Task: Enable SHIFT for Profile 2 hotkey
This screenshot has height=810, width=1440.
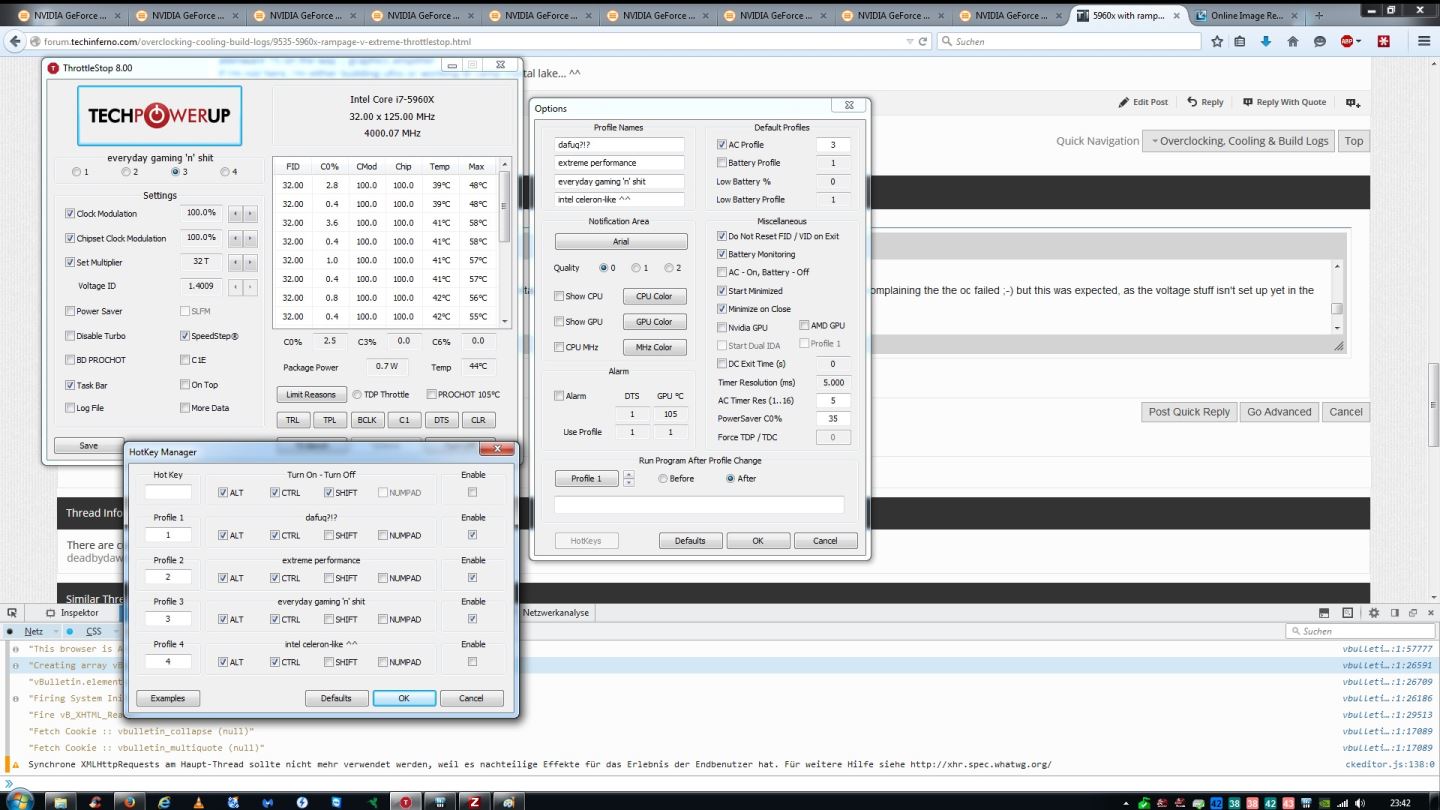Action: click(328, 578)
